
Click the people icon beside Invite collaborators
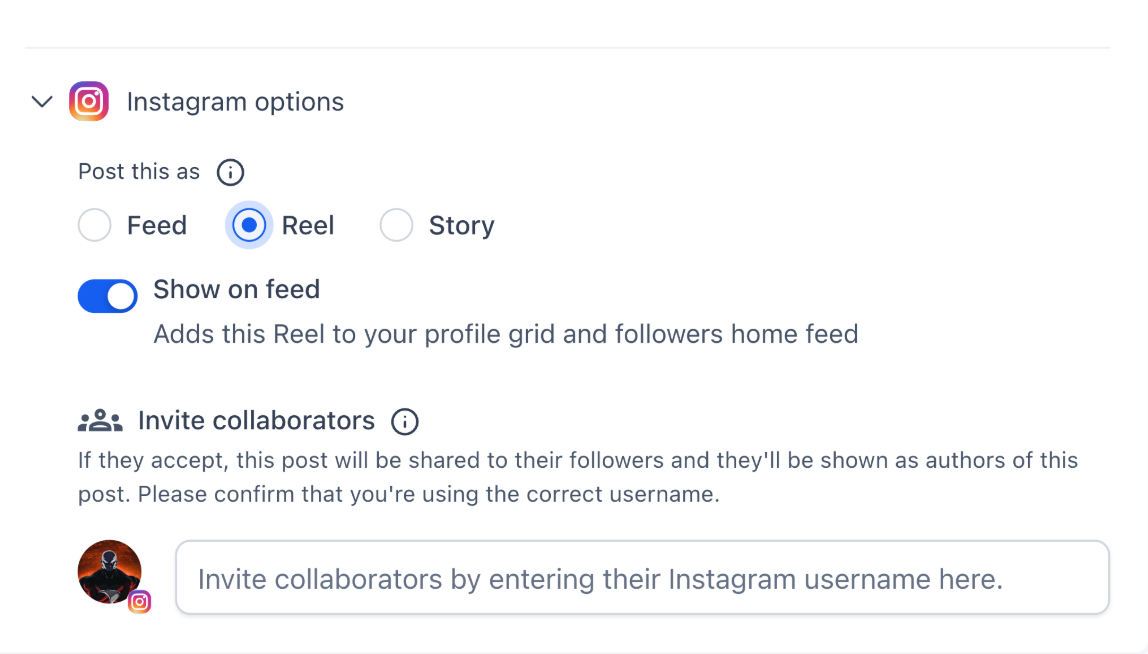tap(100, 421)
